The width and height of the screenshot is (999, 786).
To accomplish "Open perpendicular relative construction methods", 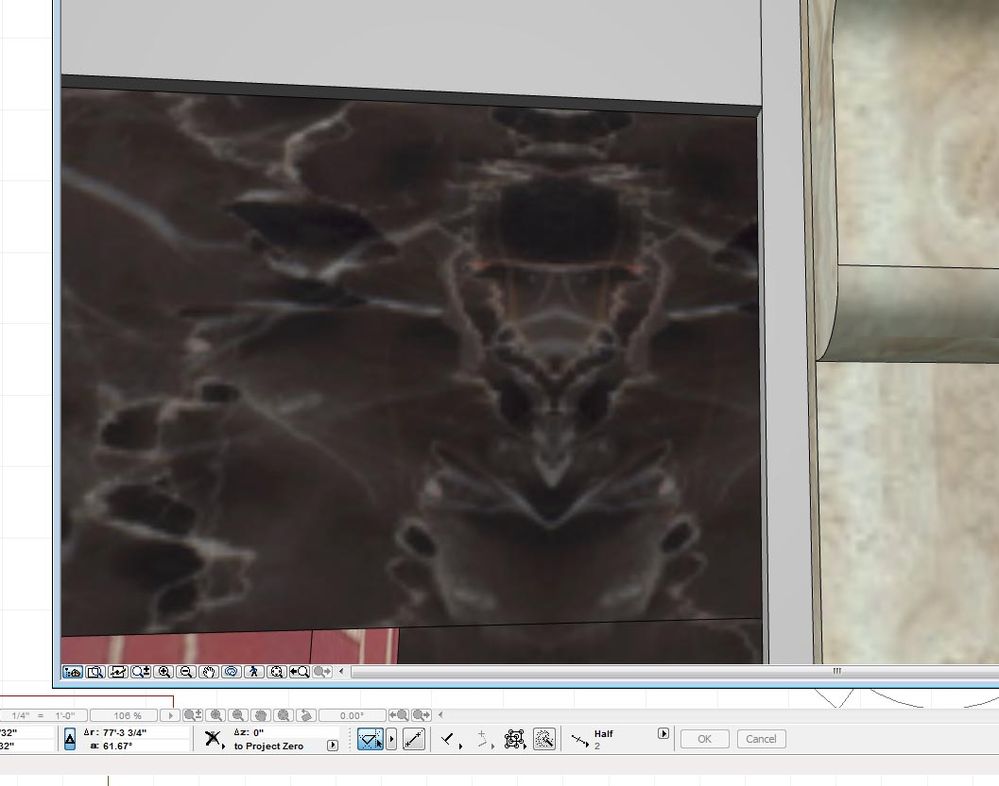I will coord(449,740).
